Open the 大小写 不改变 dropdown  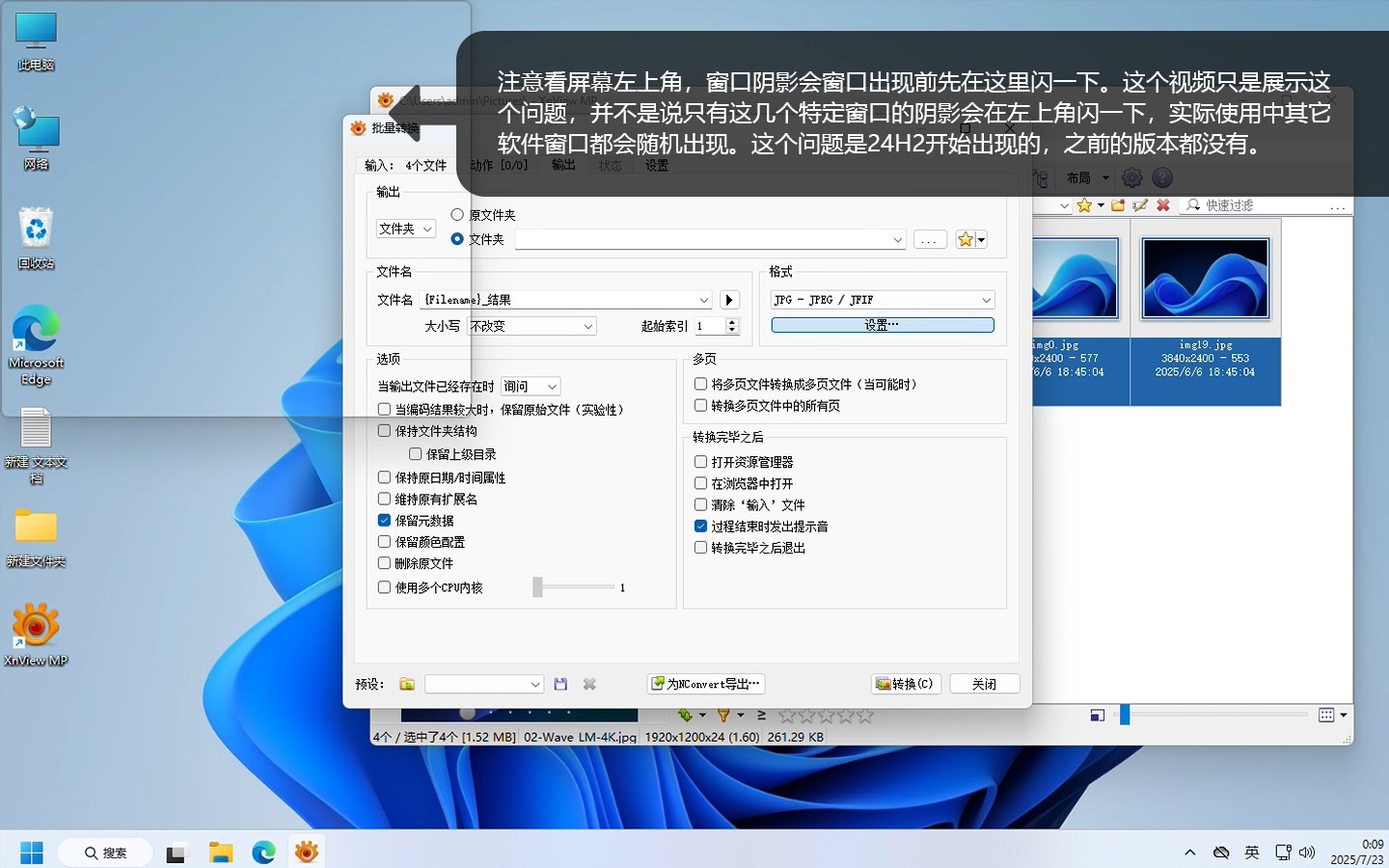532,326
